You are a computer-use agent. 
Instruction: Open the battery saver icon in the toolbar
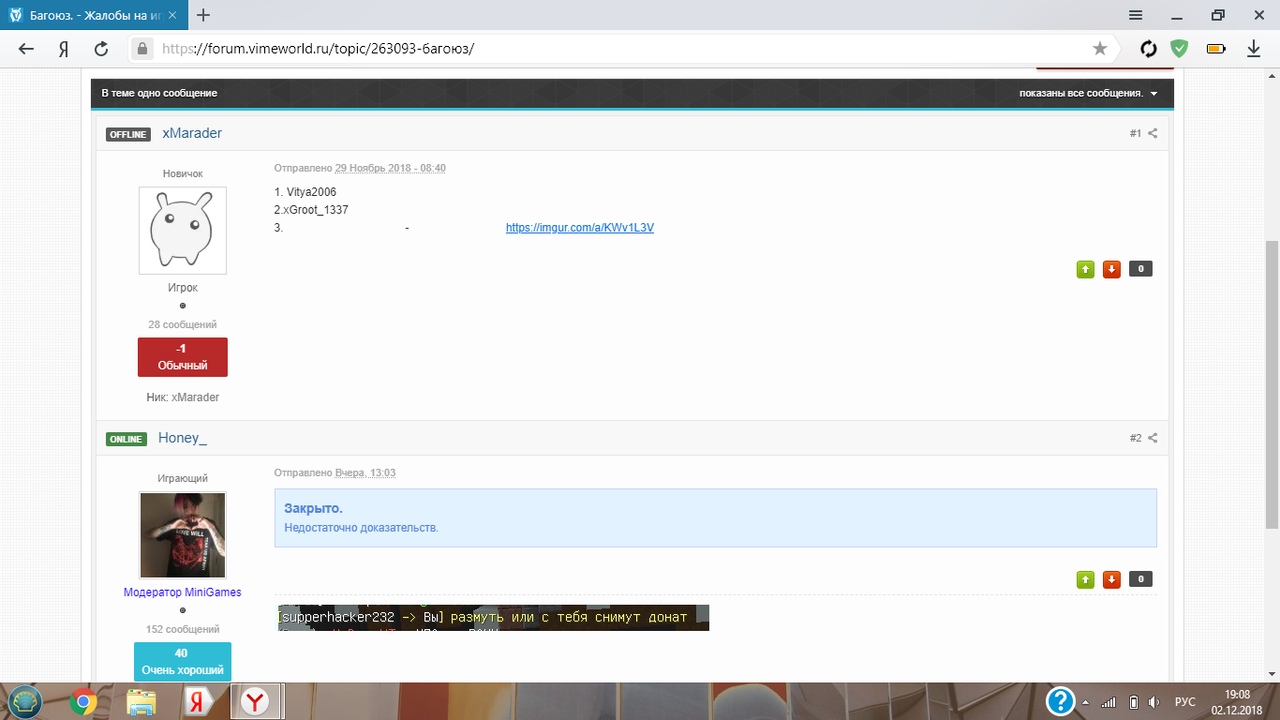pyautogui.click(x=1216, y=48)
